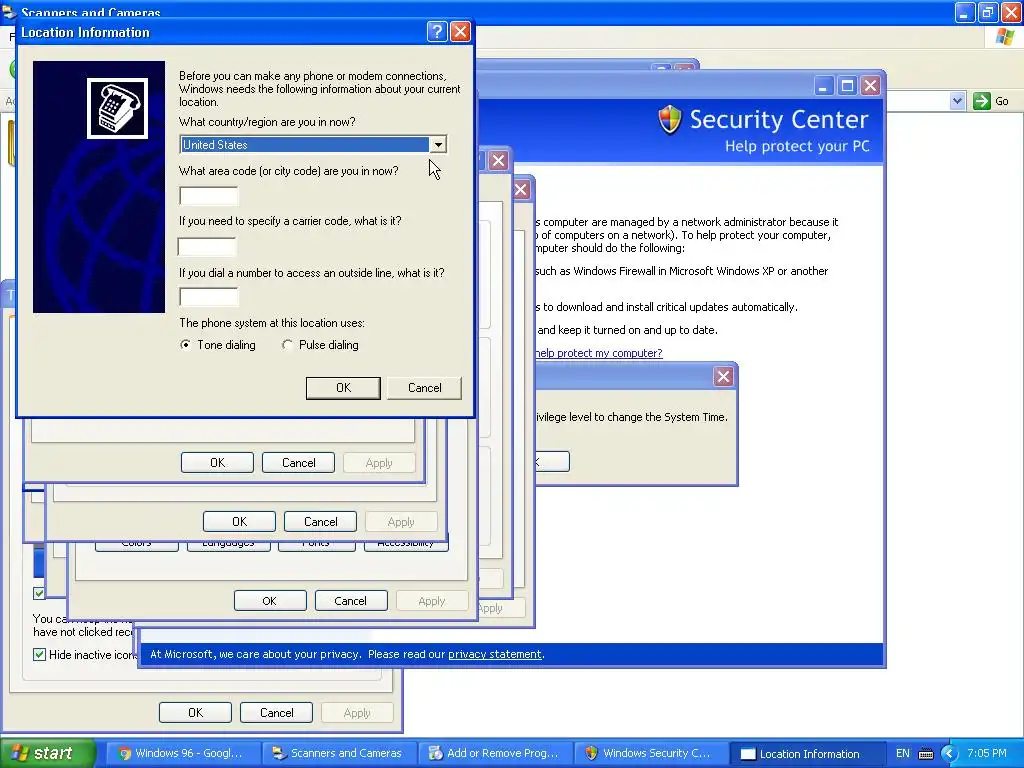Click the 7:05 PM clock
This screenshot has width=1024, height=768.
coord(987,754)
